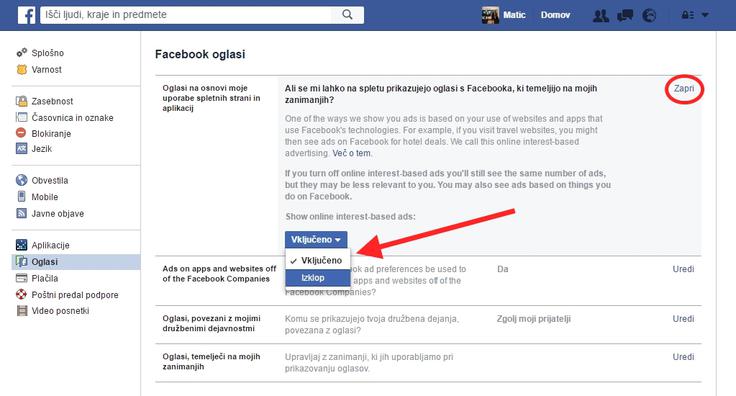Click 'Zgolj moji prijatelji' value text

click(x=534, y=319)
